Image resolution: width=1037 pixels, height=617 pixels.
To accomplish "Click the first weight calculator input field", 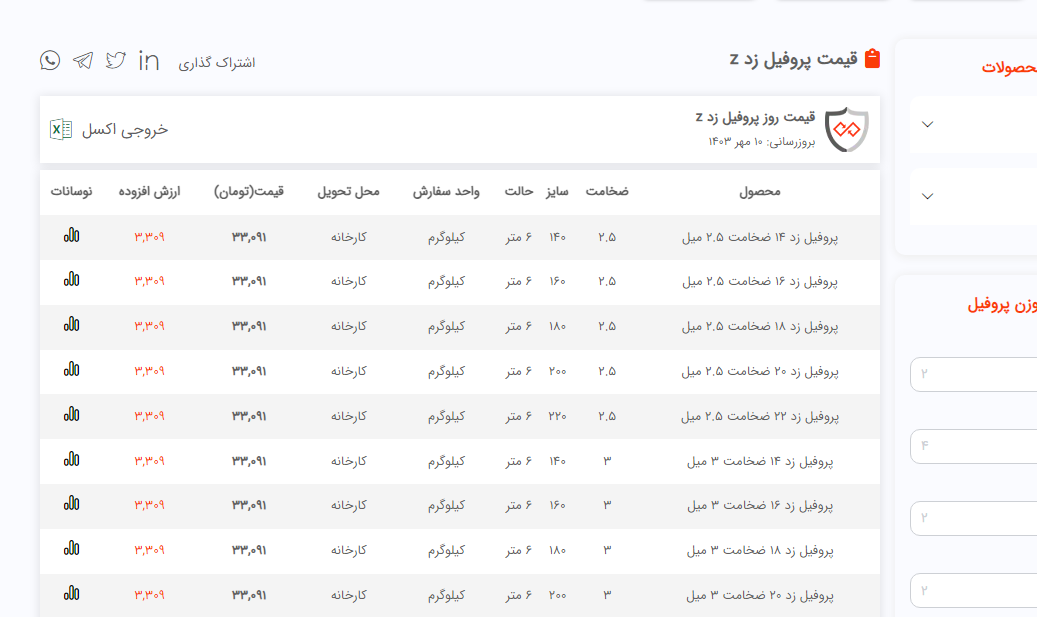I will tap(972, 374).
